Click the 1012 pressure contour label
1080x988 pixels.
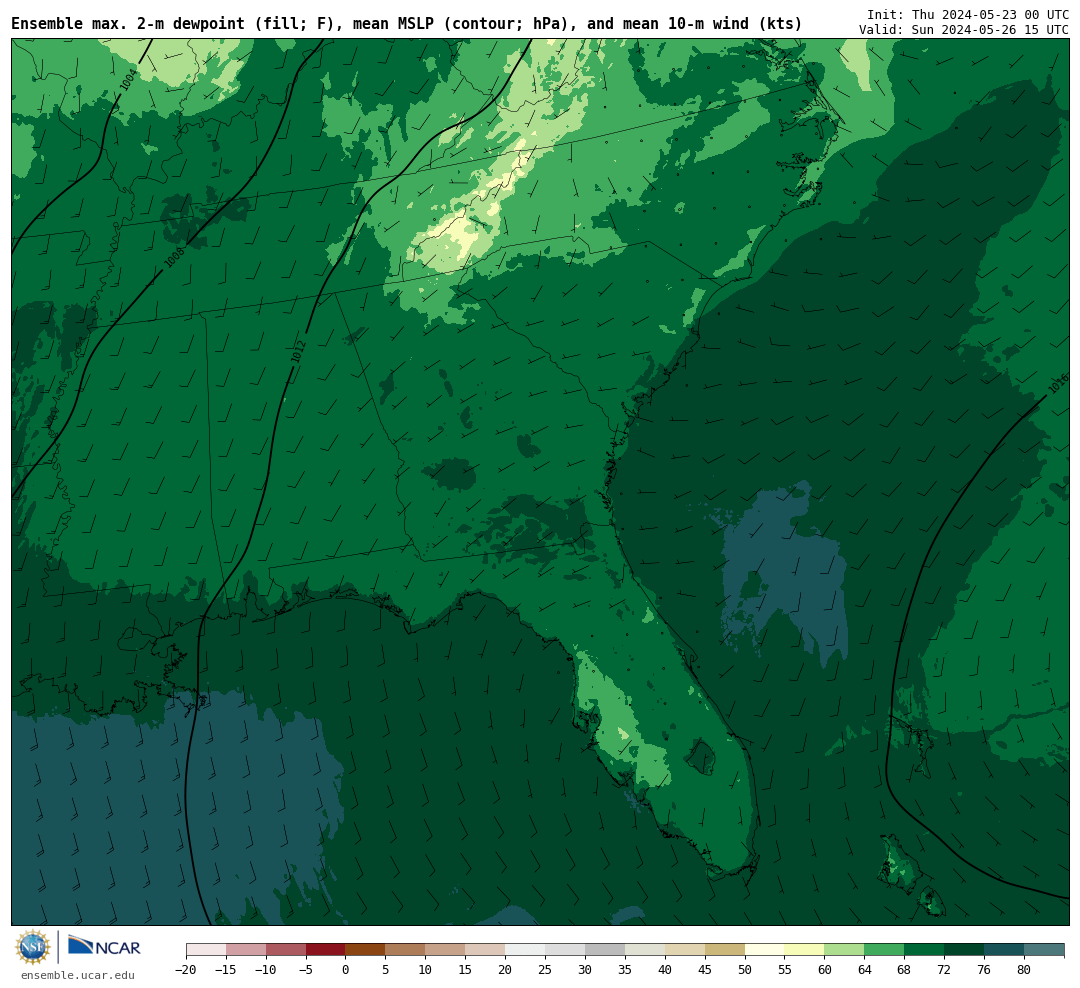click(x=298, y=351)
